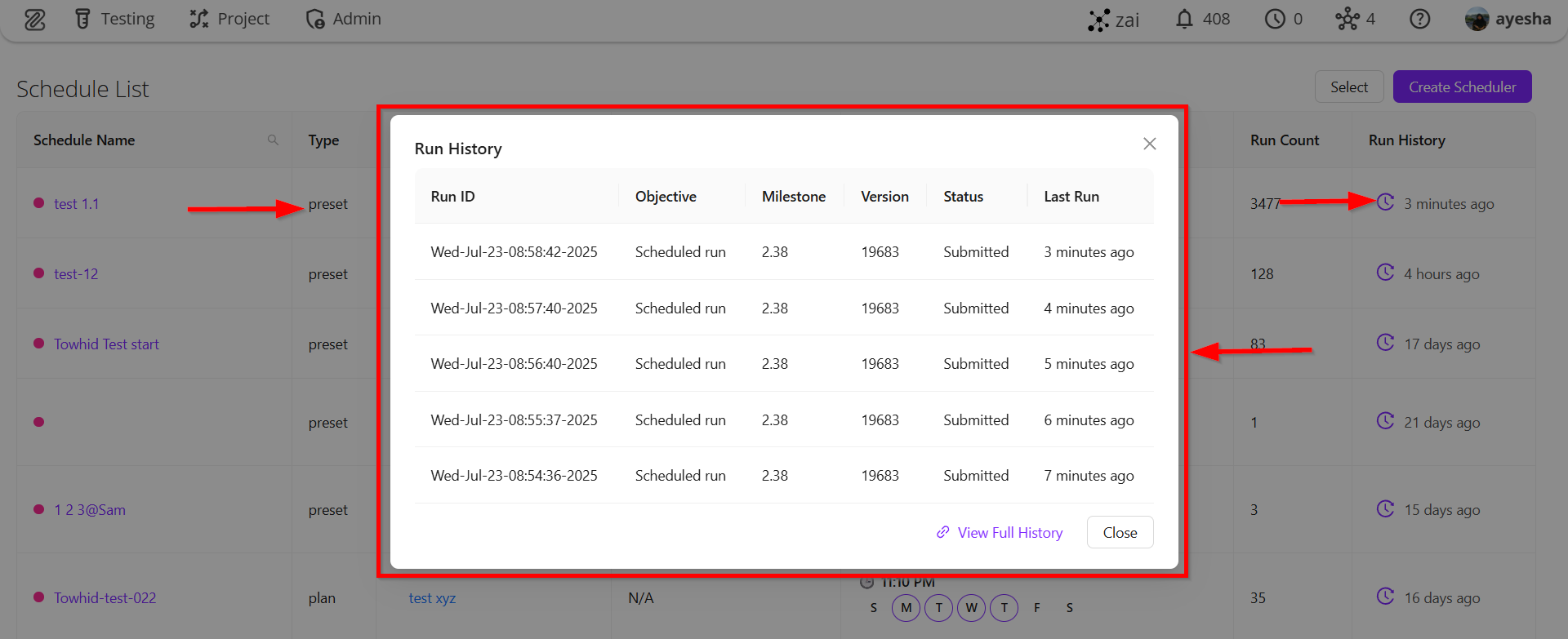Screen dimensions: 1568x639
Task: Toggle Thursday day circle in schedule
Action: (x=1004, y=608)
